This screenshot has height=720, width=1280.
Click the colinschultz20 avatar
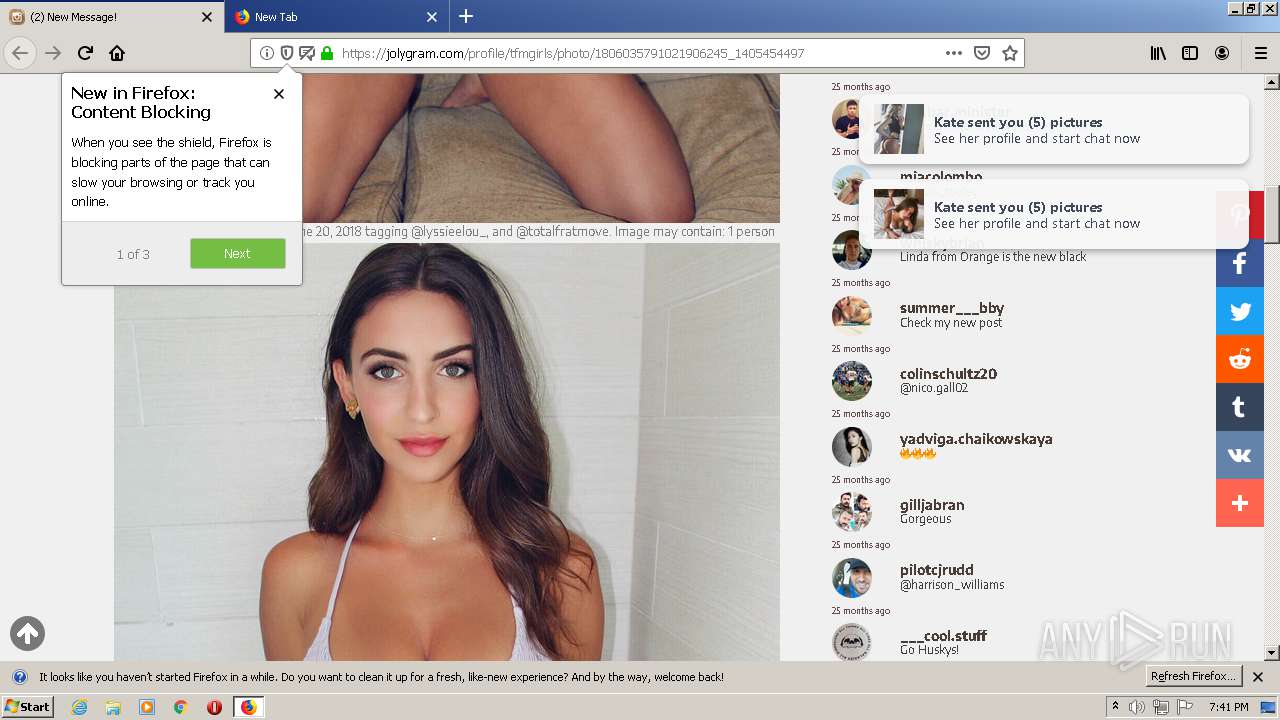click(852, 381)
